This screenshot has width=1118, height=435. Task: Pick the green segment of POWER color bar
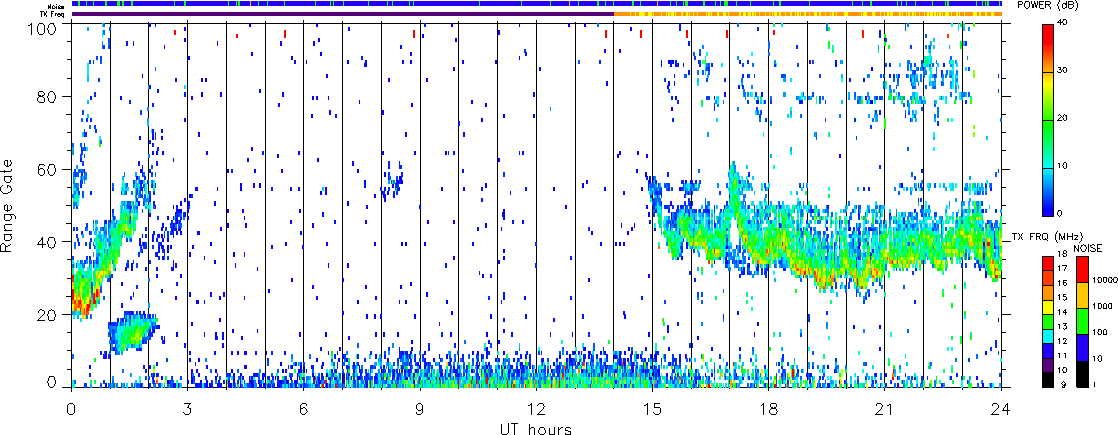pos(1050,144)
